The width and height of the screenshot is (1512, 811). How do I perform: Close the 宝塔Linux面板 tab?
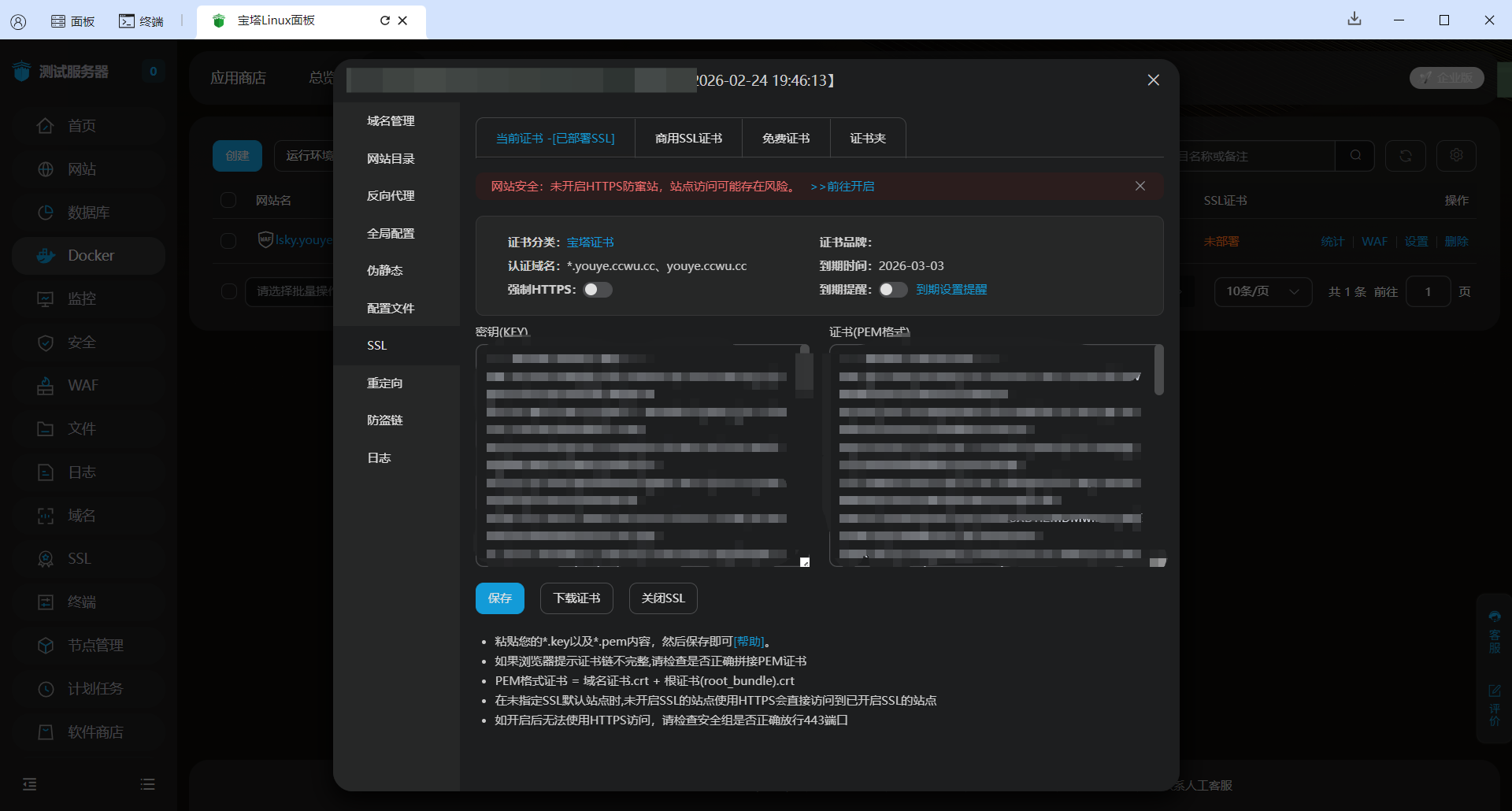pyautogui.click(x=402, y=20)
